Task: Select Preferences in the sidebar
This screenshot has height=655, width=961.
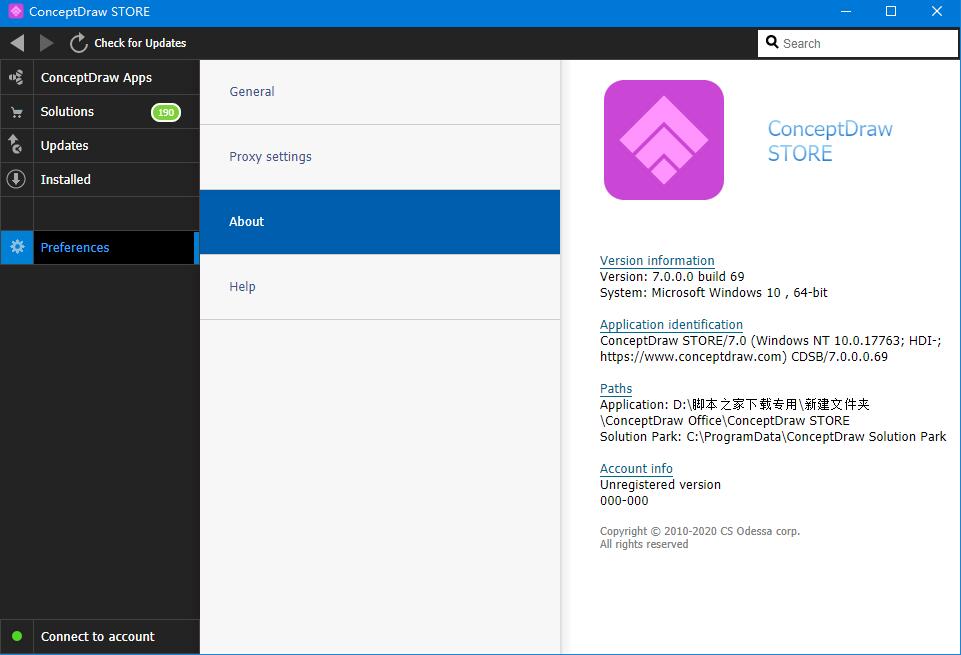Action: pyautogui.click(x=100, y=248)
